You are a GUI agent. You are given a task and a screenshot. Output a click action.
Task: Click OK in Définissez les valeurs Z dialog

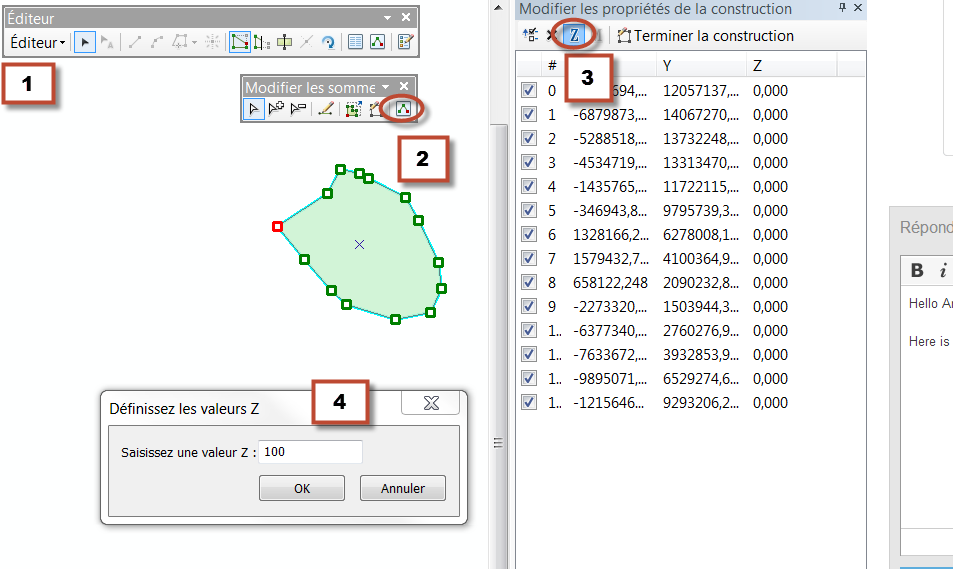[x=302, y=488]
